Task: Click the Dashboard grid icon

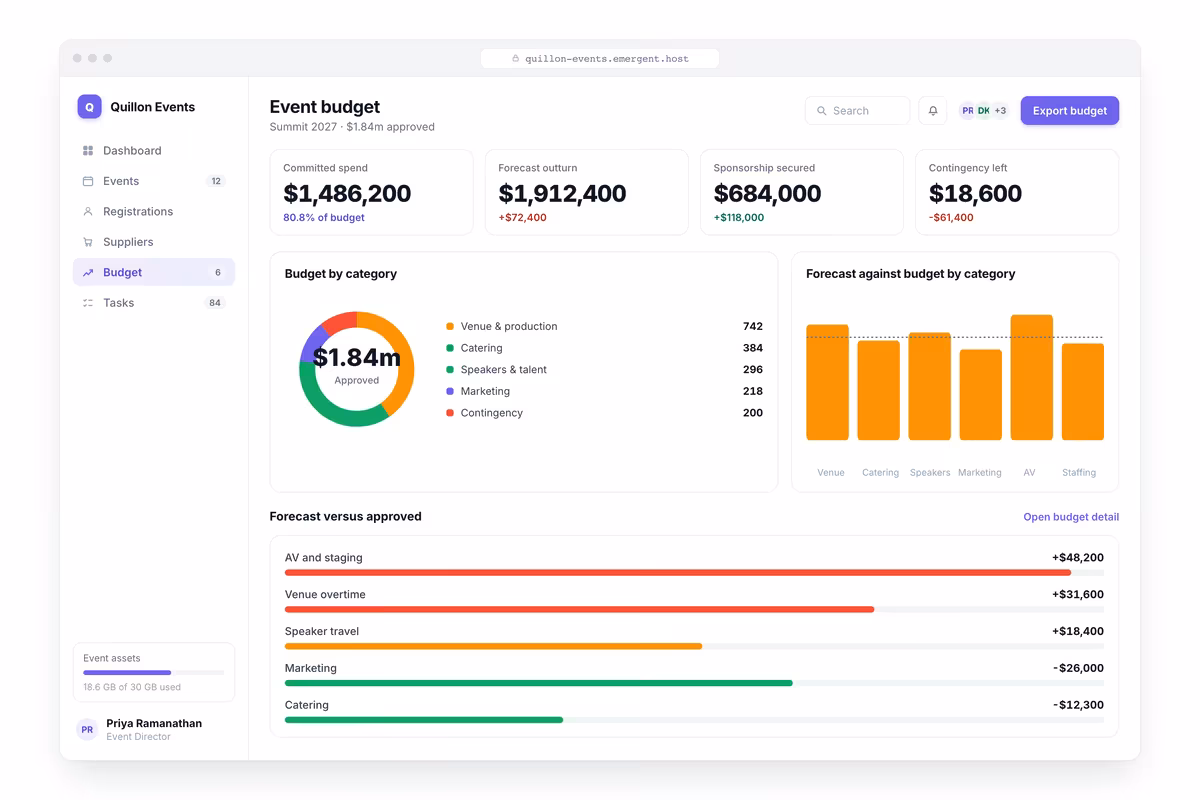Action: [88, 151]
